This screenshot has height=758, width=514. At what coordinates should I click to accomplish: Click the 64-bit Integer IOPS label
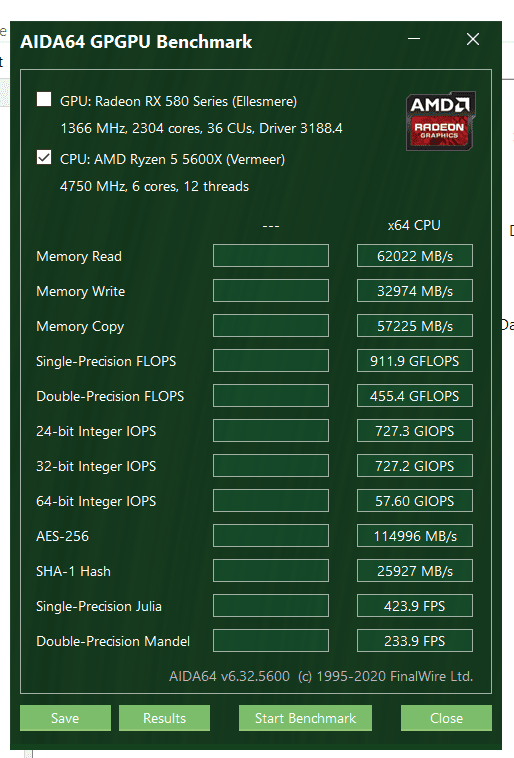click(96, 501)
